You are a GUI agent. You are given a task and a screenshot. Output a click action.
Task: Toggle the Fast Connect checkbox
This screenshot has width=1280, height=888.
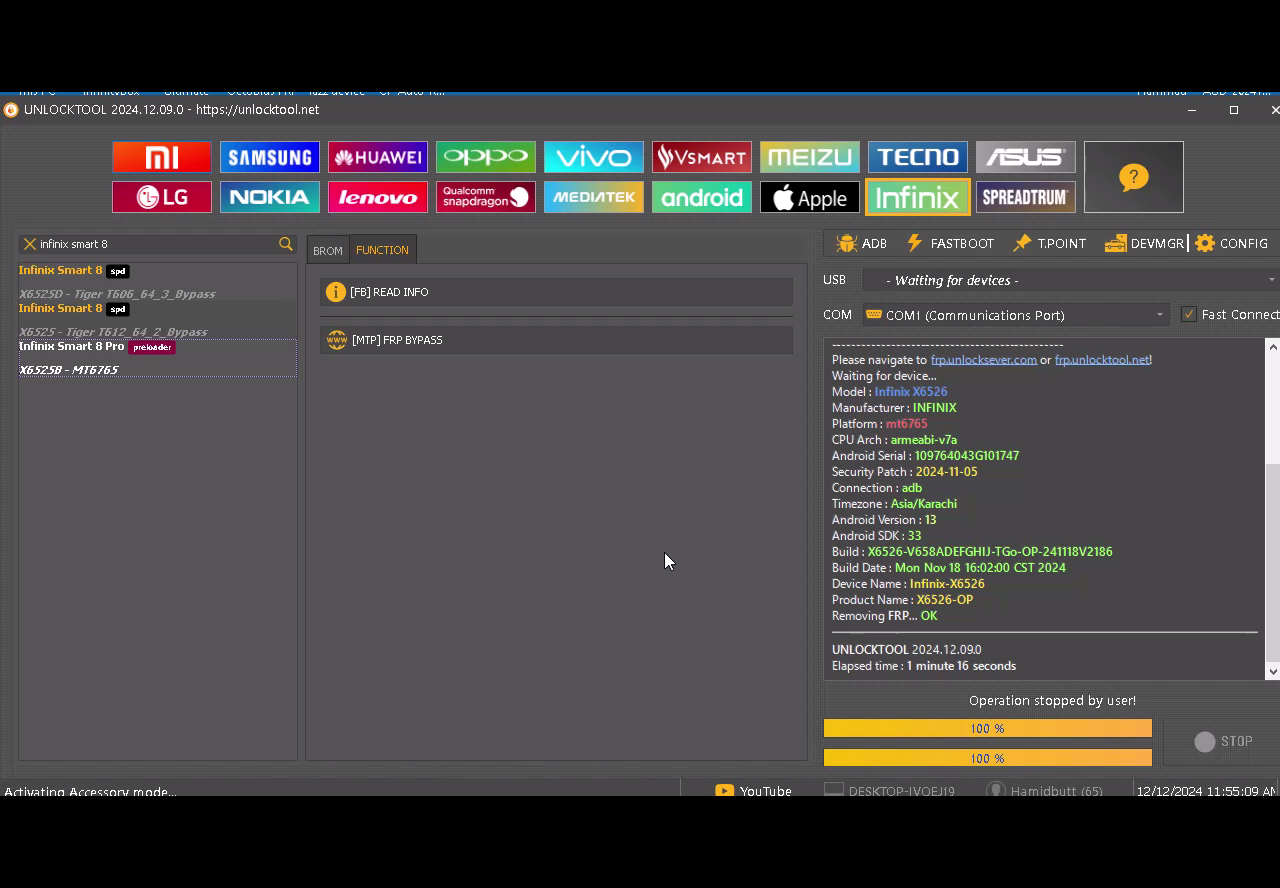(1189, 314)
